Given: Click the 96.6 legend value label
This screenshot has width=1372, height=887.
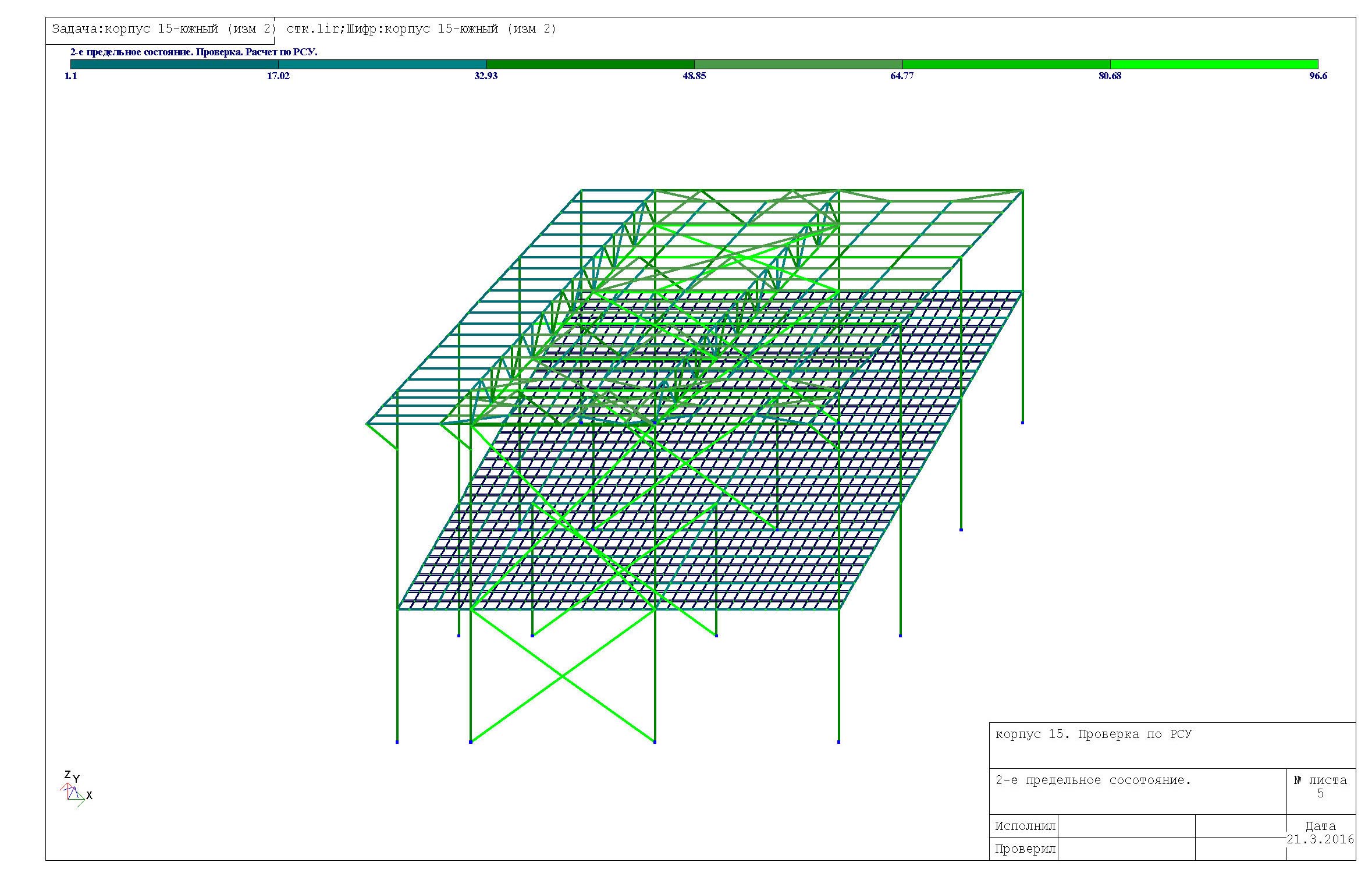Looking at the screenshot, I should 1318,76.
